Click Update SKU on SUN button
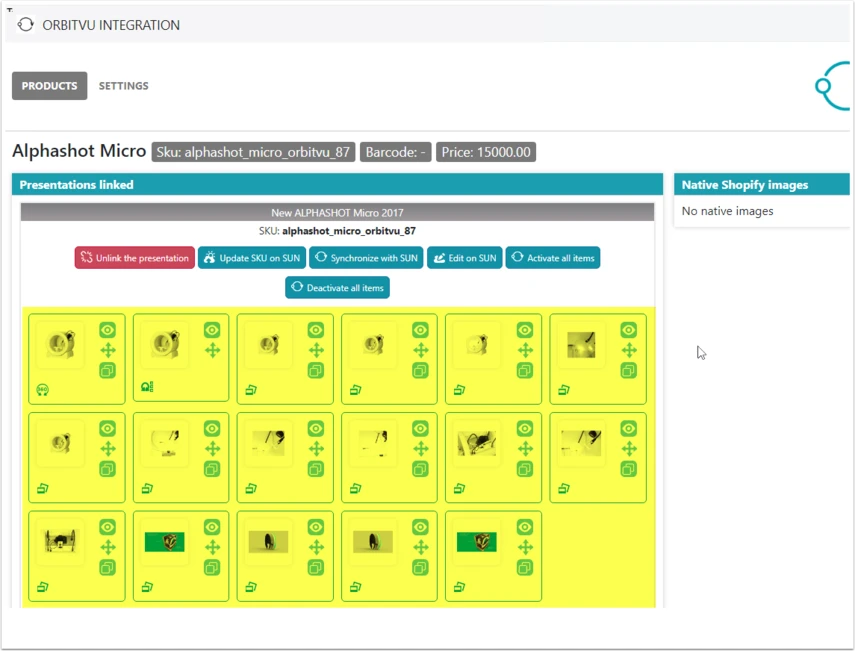The image size is (855, 651). coord(251,258)
